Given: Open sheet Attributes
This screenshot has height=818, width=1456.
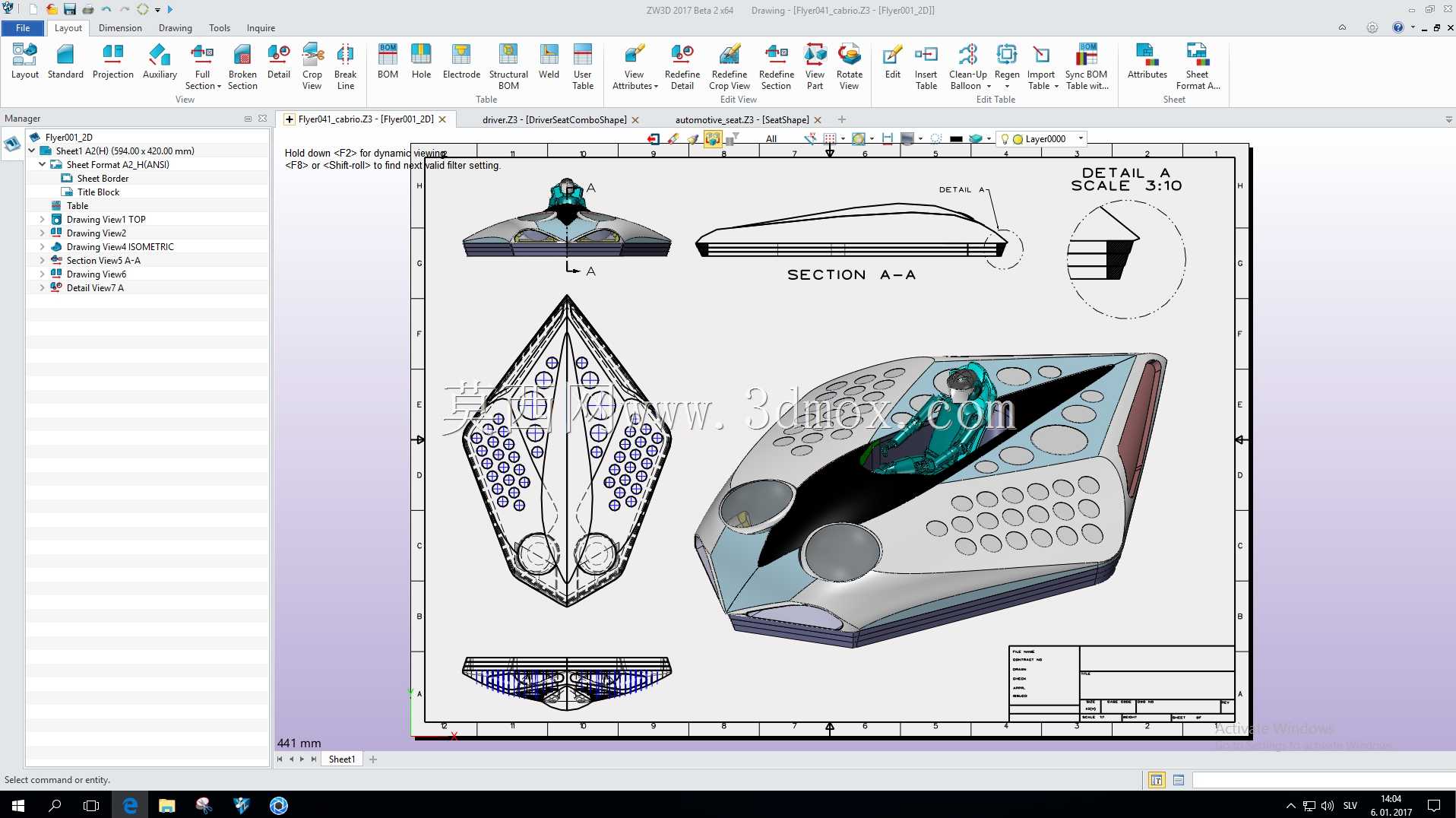Looking at the screenshot, I should (x=1147, y=61).
